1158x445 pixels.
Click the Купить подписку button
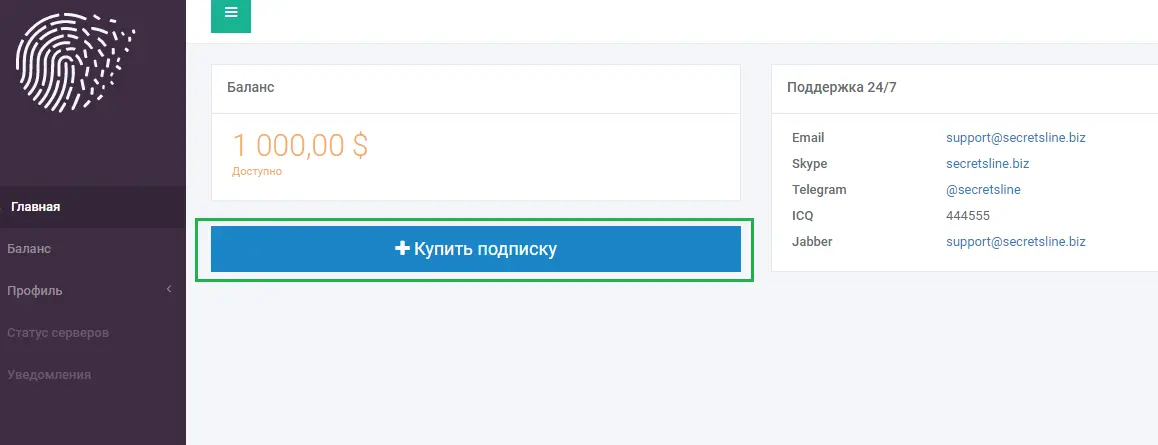[x=476, y=249]
